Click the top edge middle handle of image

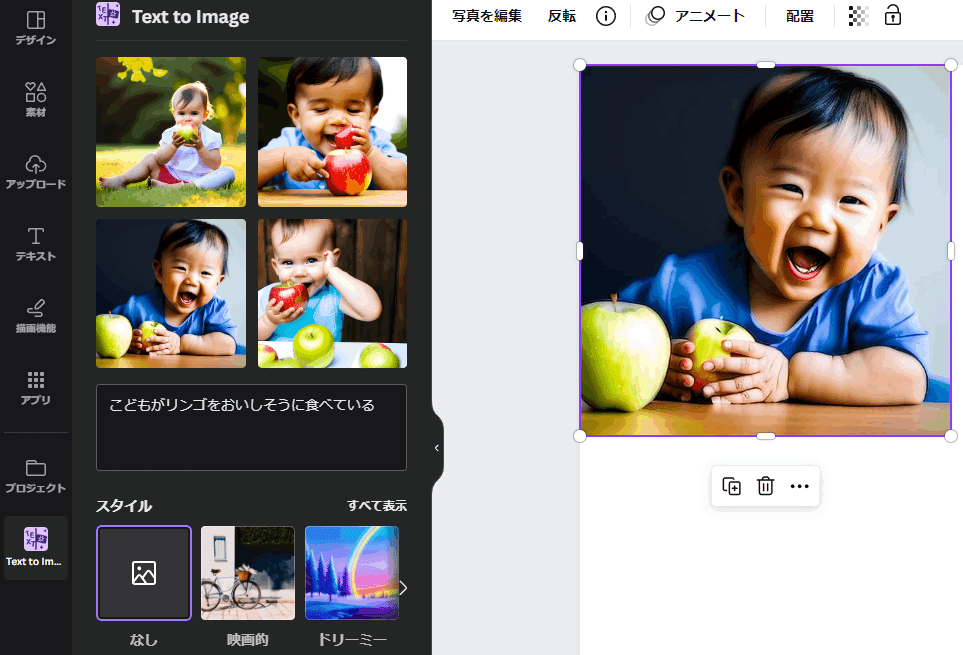coord(765,65)
